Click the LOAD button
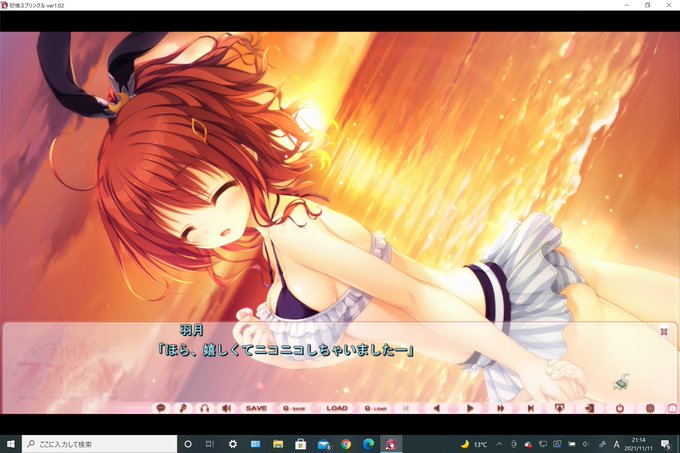Viewport: 680px width, 453px height. point(337,408)
